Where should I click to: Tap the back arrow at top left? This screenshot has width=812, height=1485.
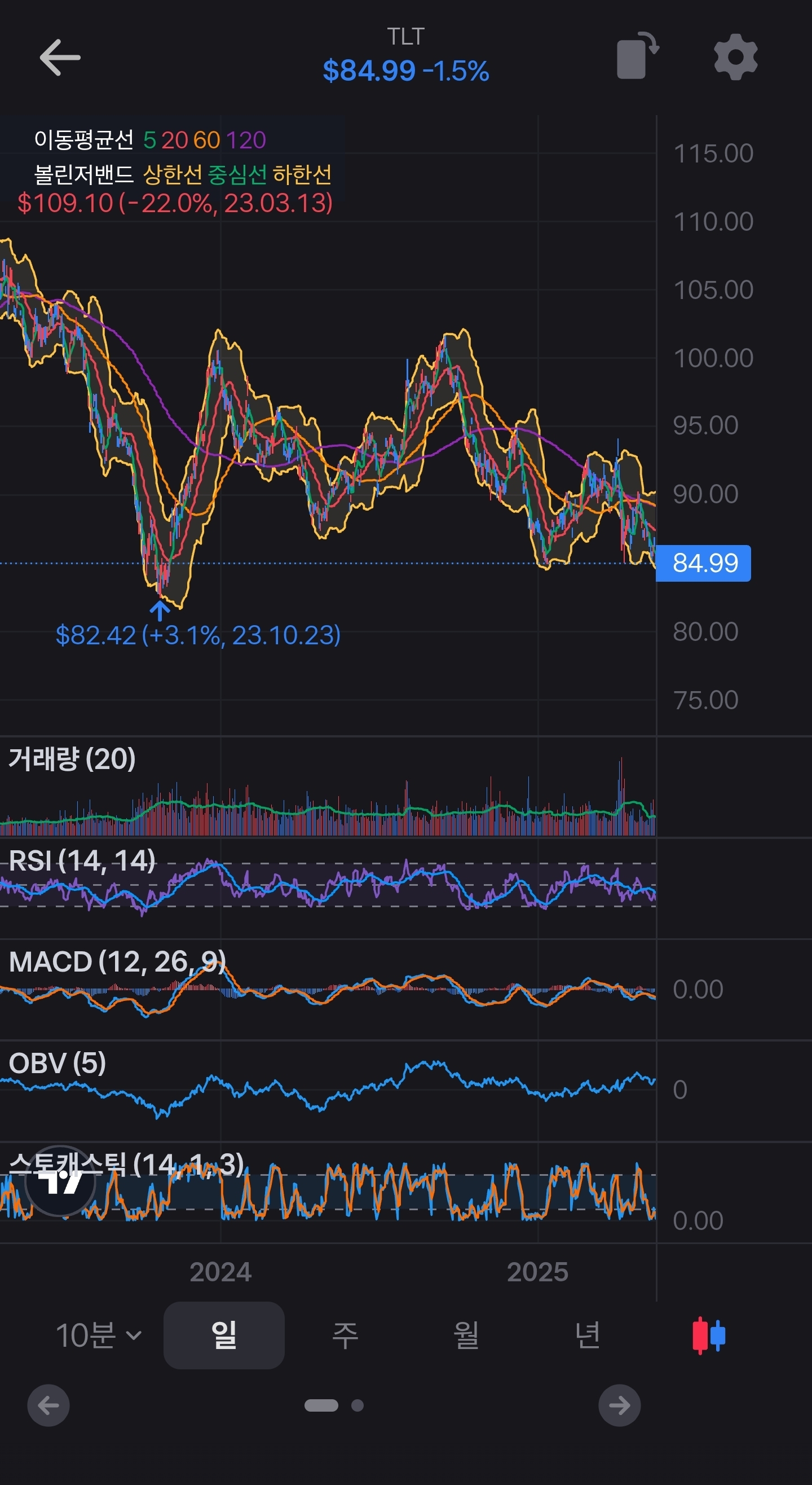click(59, 58)
